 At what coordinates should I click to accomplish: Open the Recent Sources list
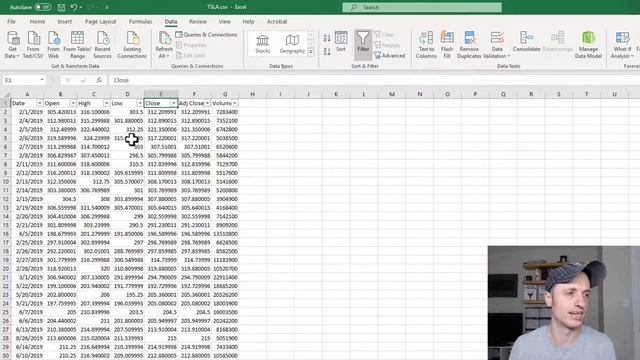pyautogui.click(x=102, y=44)
